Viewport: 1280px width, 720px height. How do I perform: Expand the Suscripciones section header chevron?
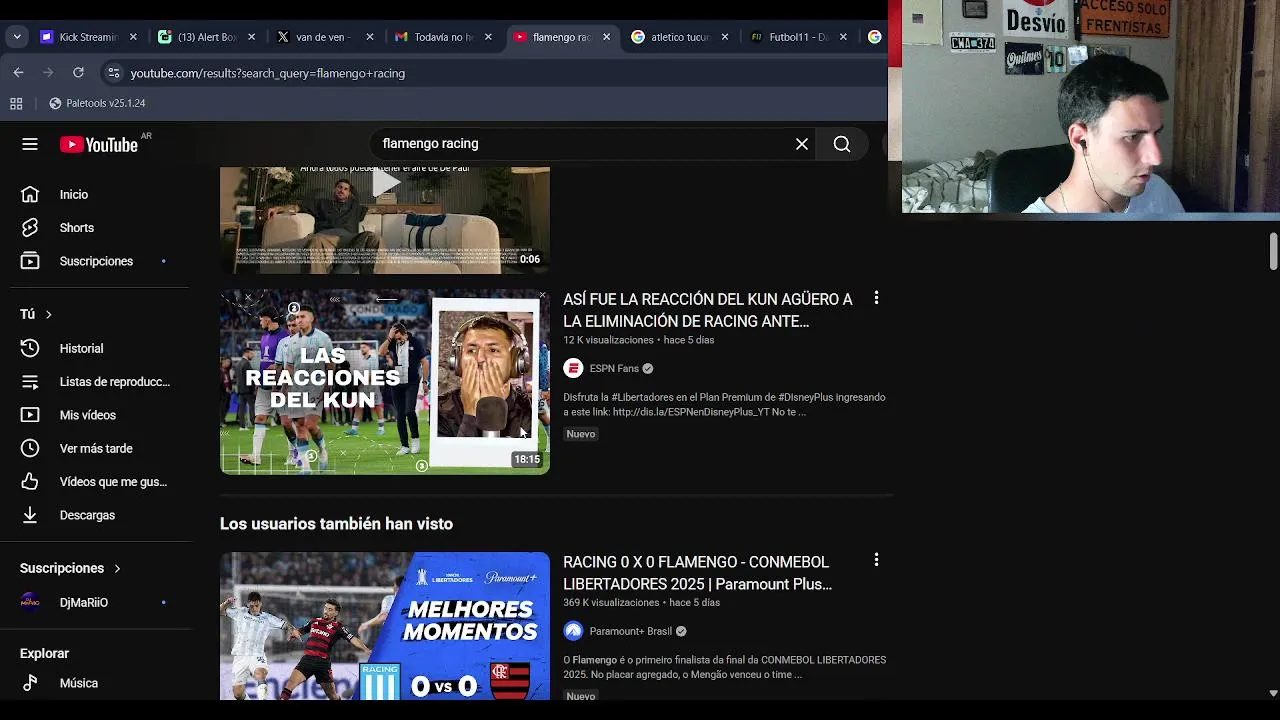coord(117,569)
